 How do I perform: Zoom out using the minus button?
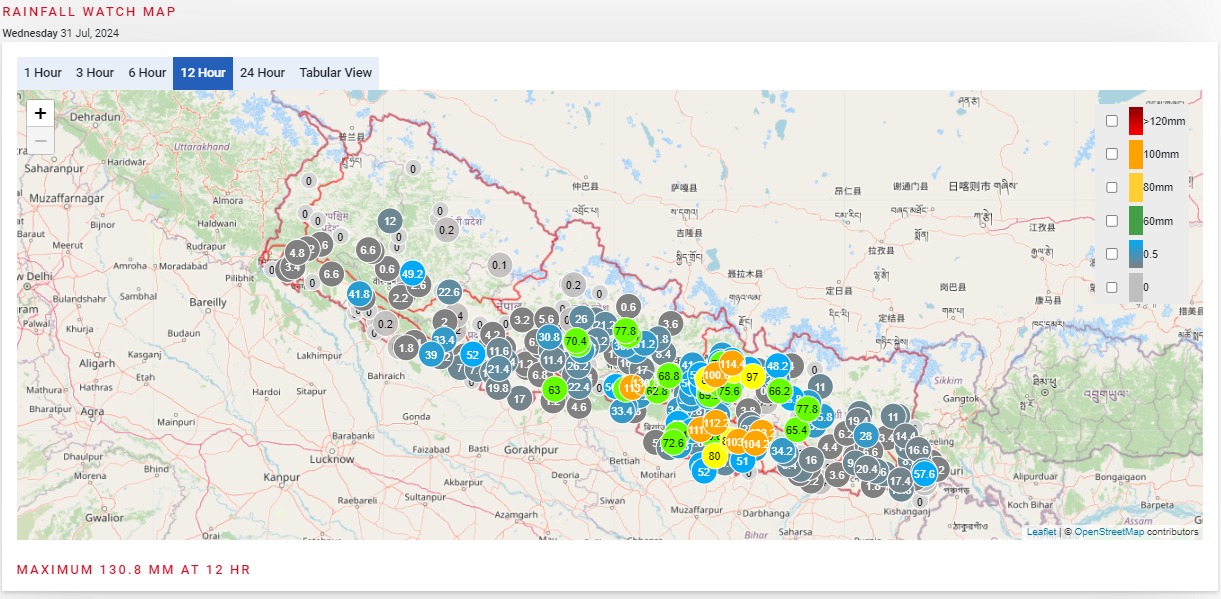[40, 141]
